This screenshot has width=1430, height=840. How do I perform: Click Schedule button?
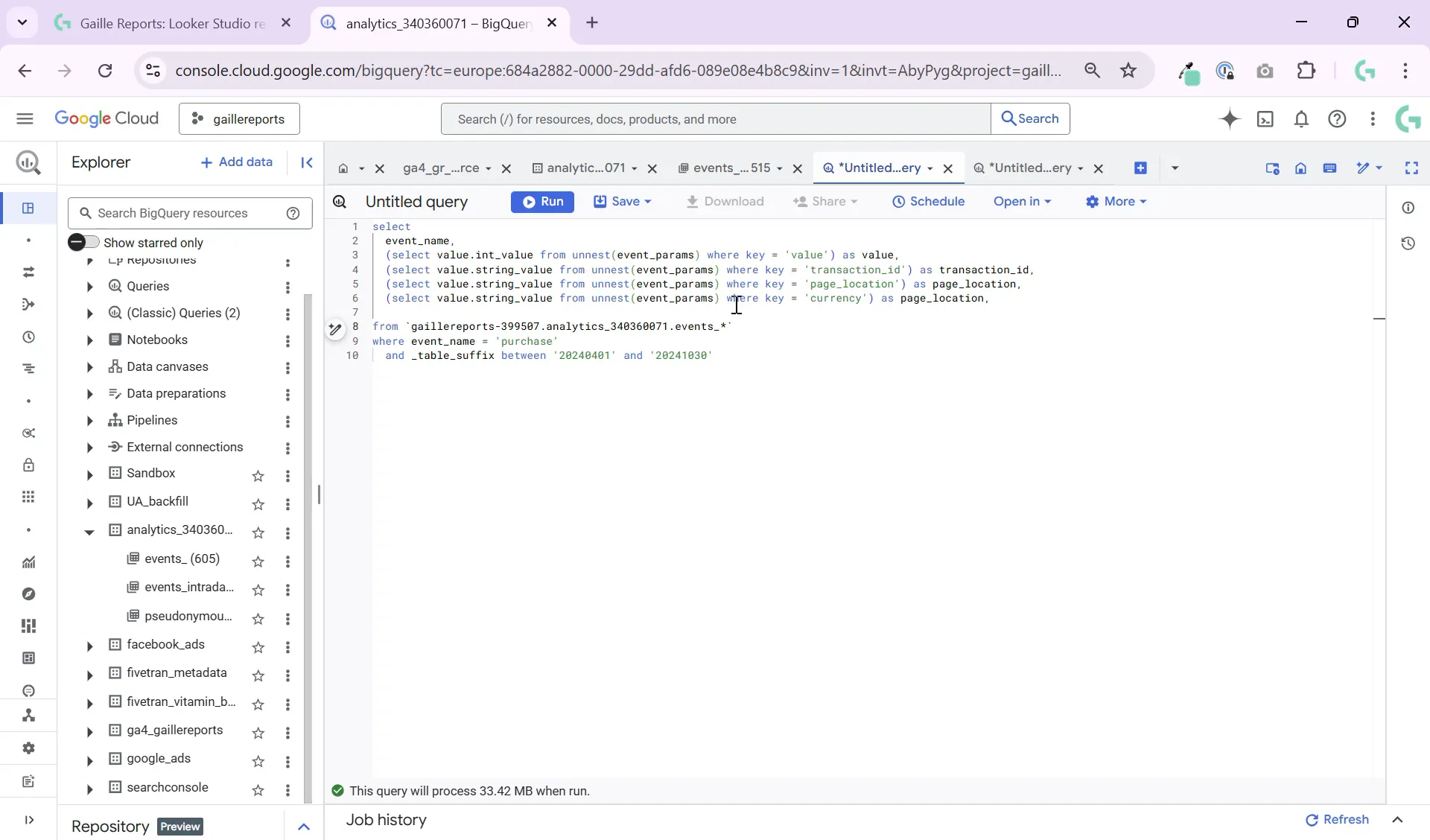coord(928,202)
